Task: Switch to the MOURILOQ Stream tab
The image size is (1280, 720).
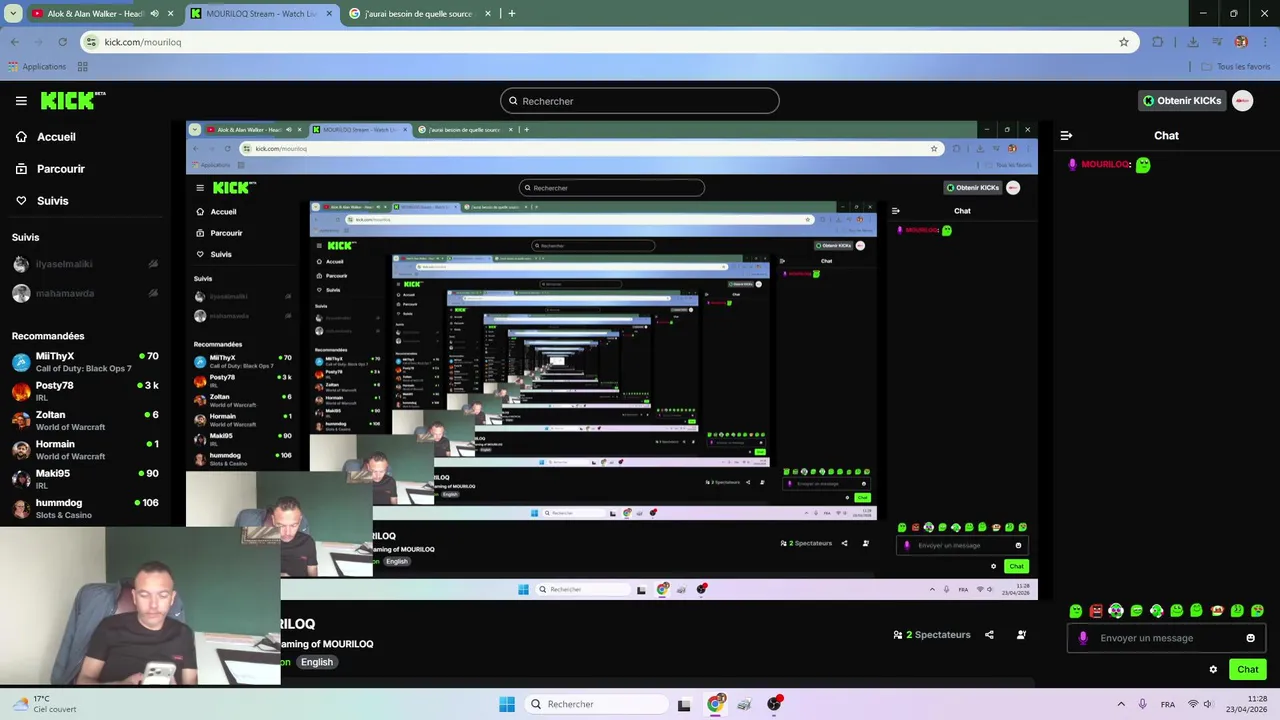Action: [262, 14]
